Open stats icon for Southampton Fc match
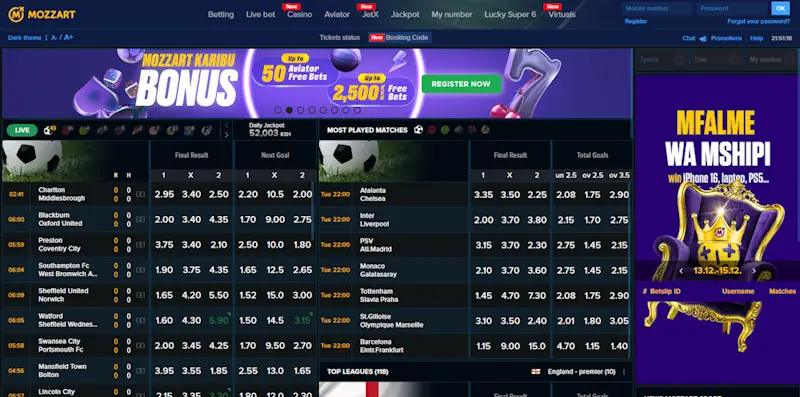 [x=140, y=270]
